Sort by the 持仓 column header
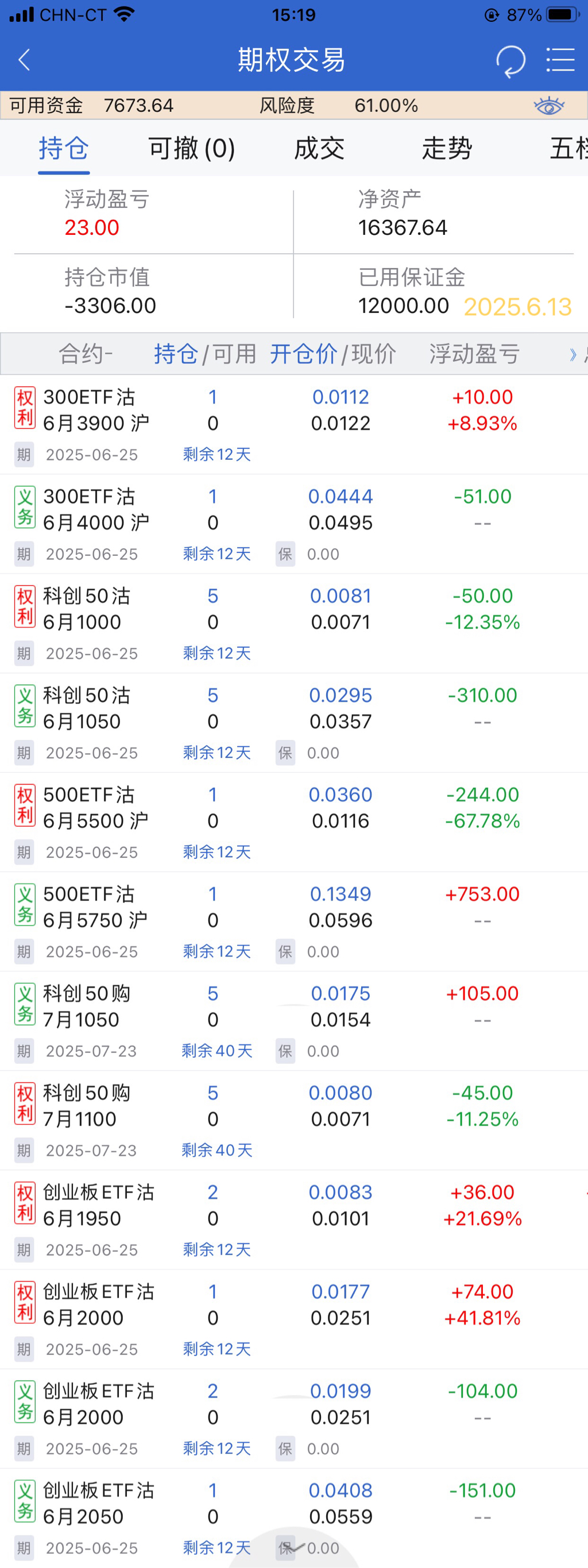This screenshot has width=588, height=1568. pyautogui.click(x=176, y=354)
